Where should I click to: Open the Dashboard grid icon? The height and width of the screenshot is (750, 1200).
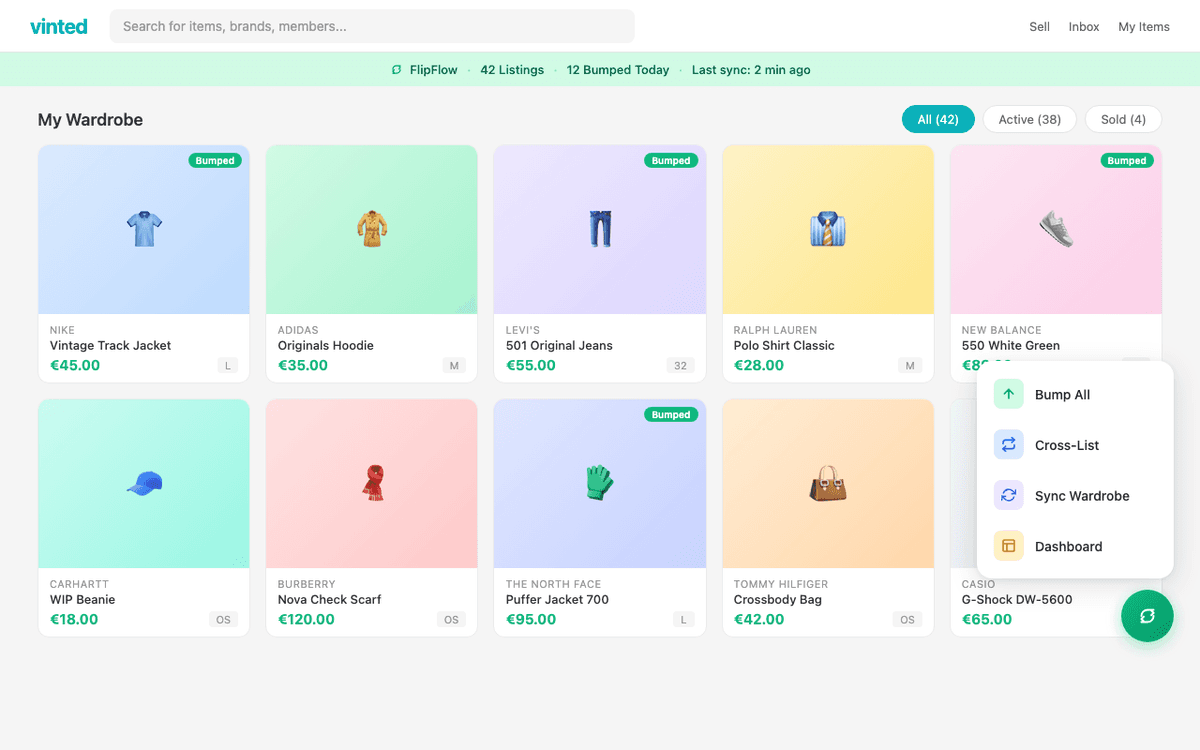(1008, 546)
